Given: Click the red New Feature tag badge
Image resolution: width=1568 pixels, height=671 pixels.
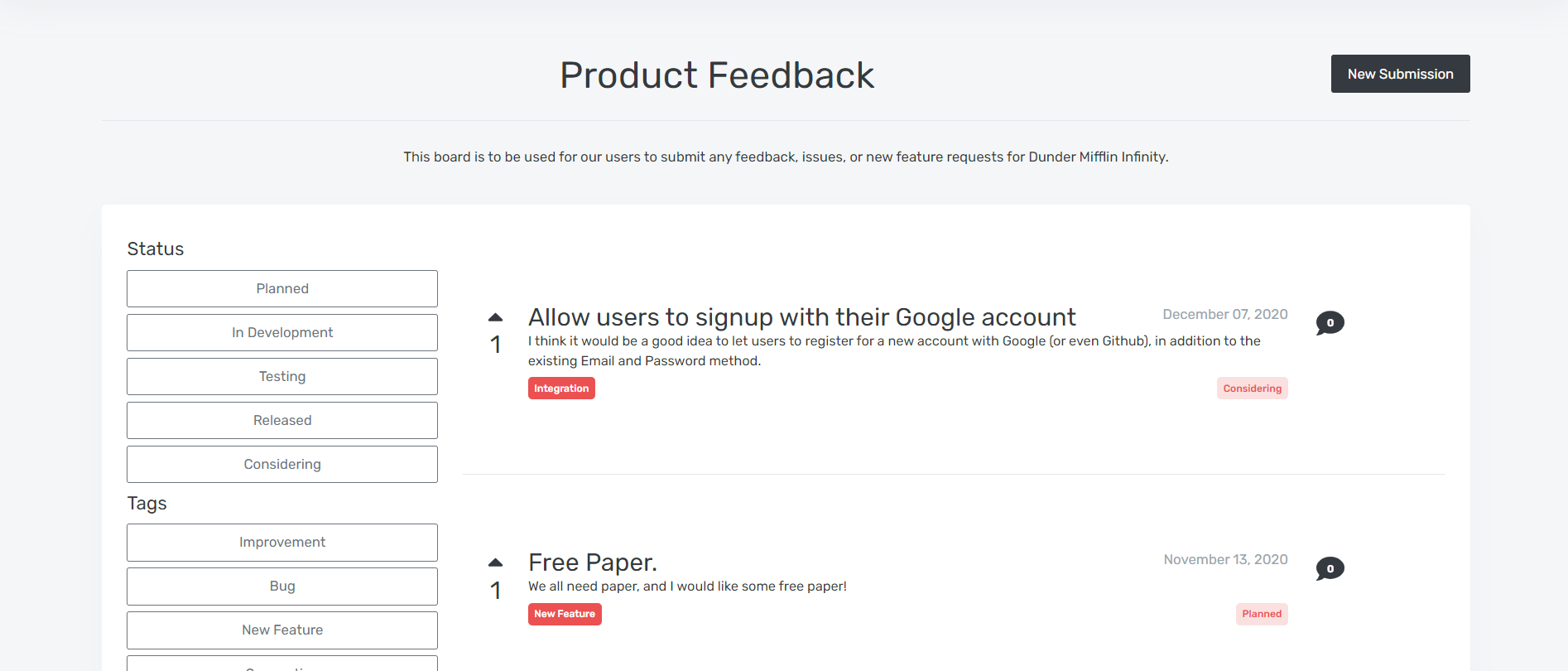Looking at the screenshot, I should [565, 614].
